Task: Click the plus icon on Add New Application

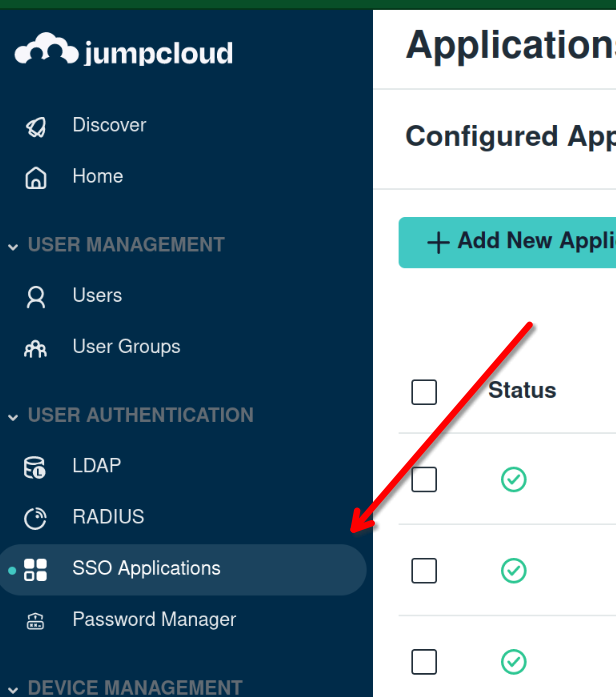Action: [x=438, y=243]
